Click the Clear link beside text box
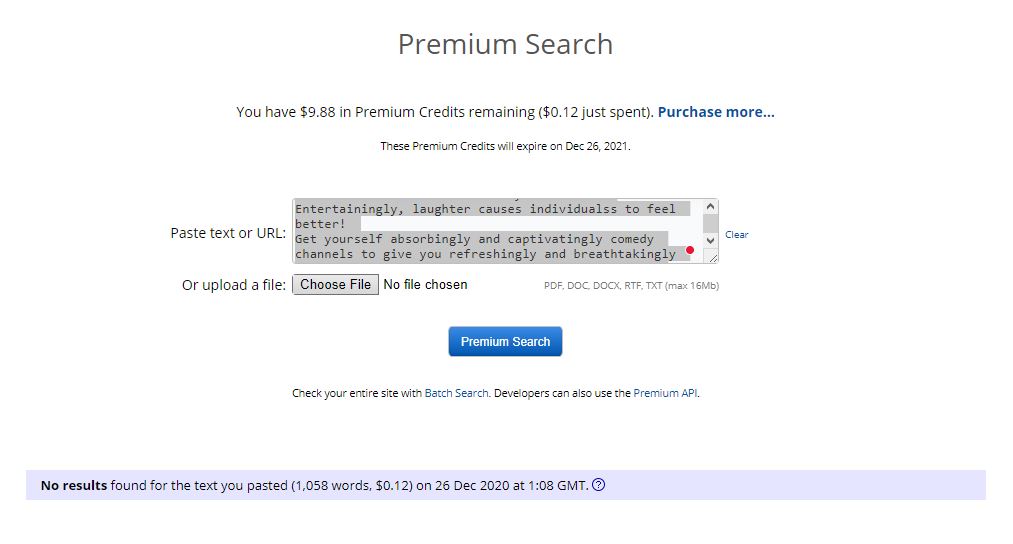The height and width of the screenshot is (544, 1013). (x=736, y=235)
